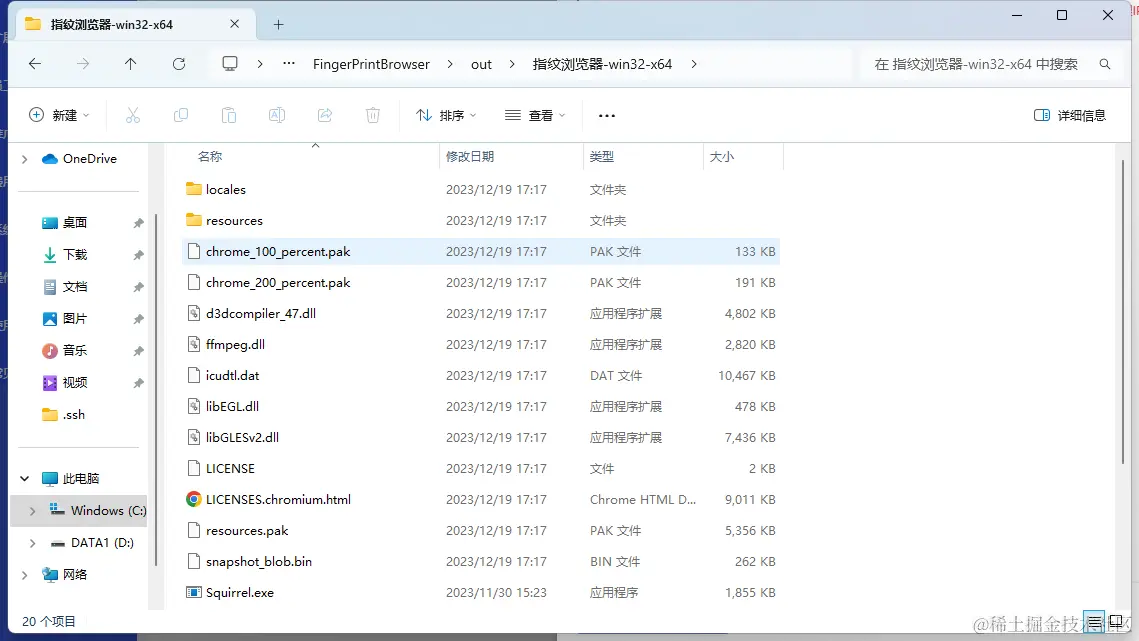Open 视频 in the sidebar
1139x641 pixels.
[74, 382]
